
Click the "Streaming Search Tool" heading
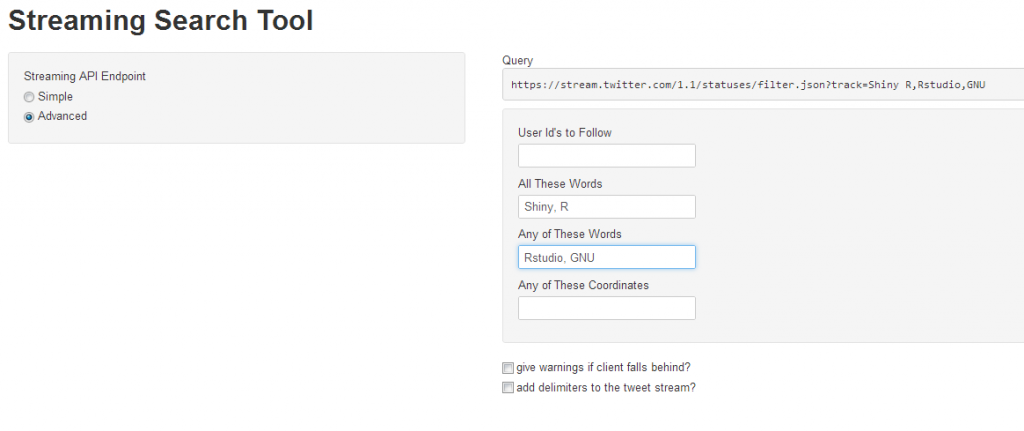pyautogui.click(x=160, y=20)
